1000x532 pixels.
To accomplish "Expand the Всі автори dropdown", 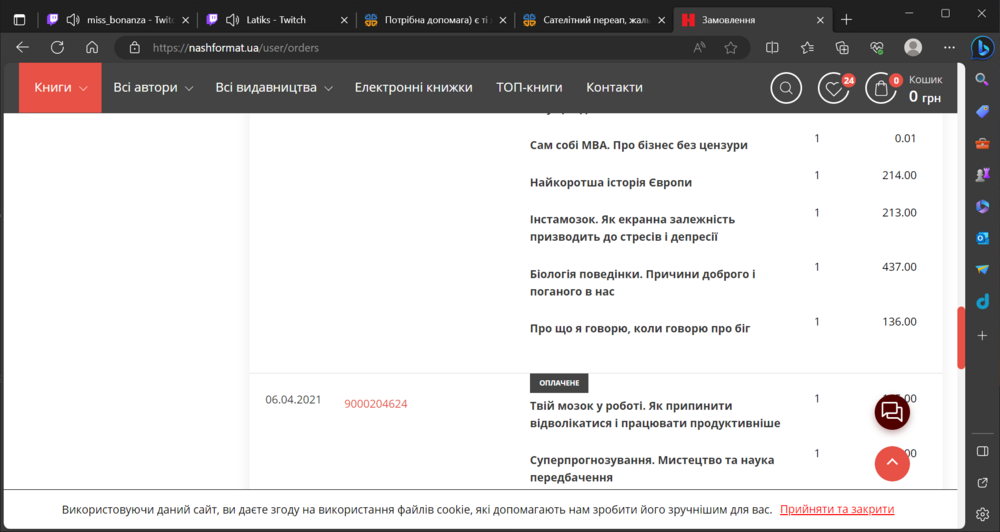I will [153, 87].
